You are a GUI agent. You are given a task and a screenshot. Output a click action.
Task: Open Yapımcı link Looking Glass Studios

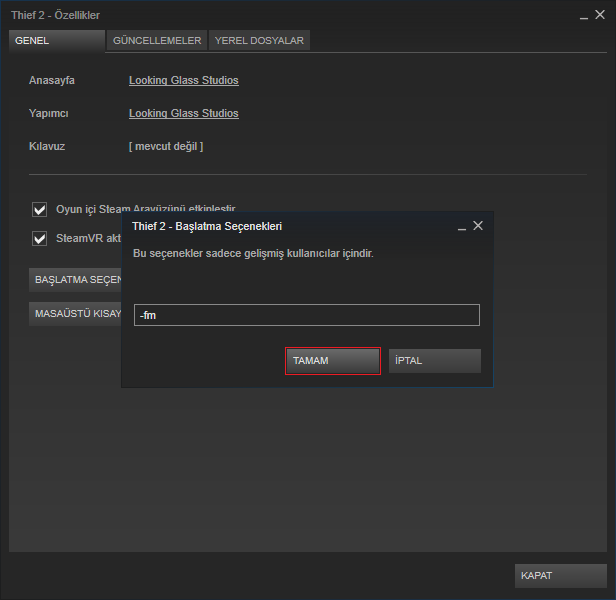coord(183,113)
